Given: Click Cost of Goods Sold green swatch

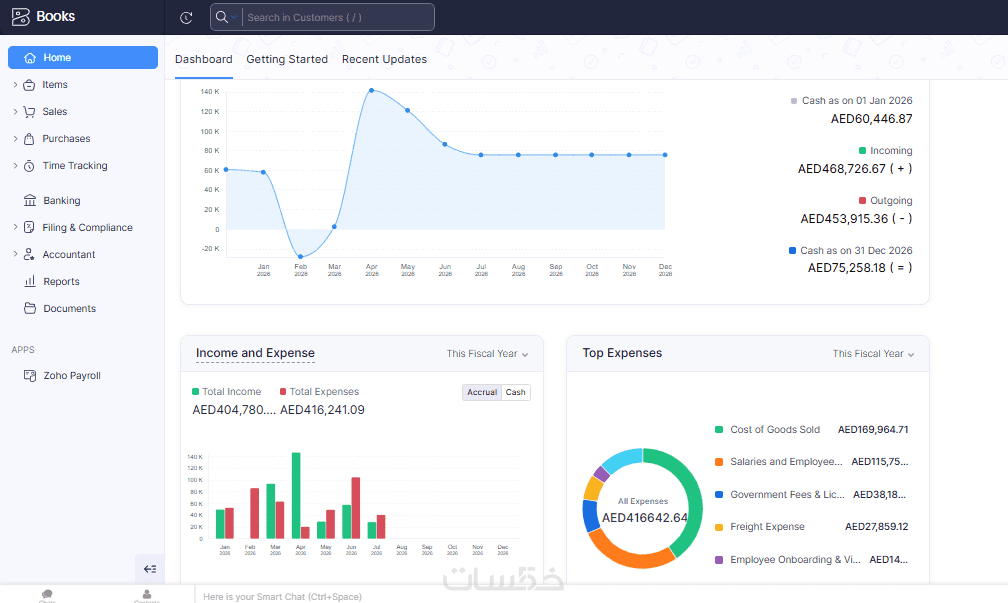Looking at the screenshot, I should click(719, 429).
